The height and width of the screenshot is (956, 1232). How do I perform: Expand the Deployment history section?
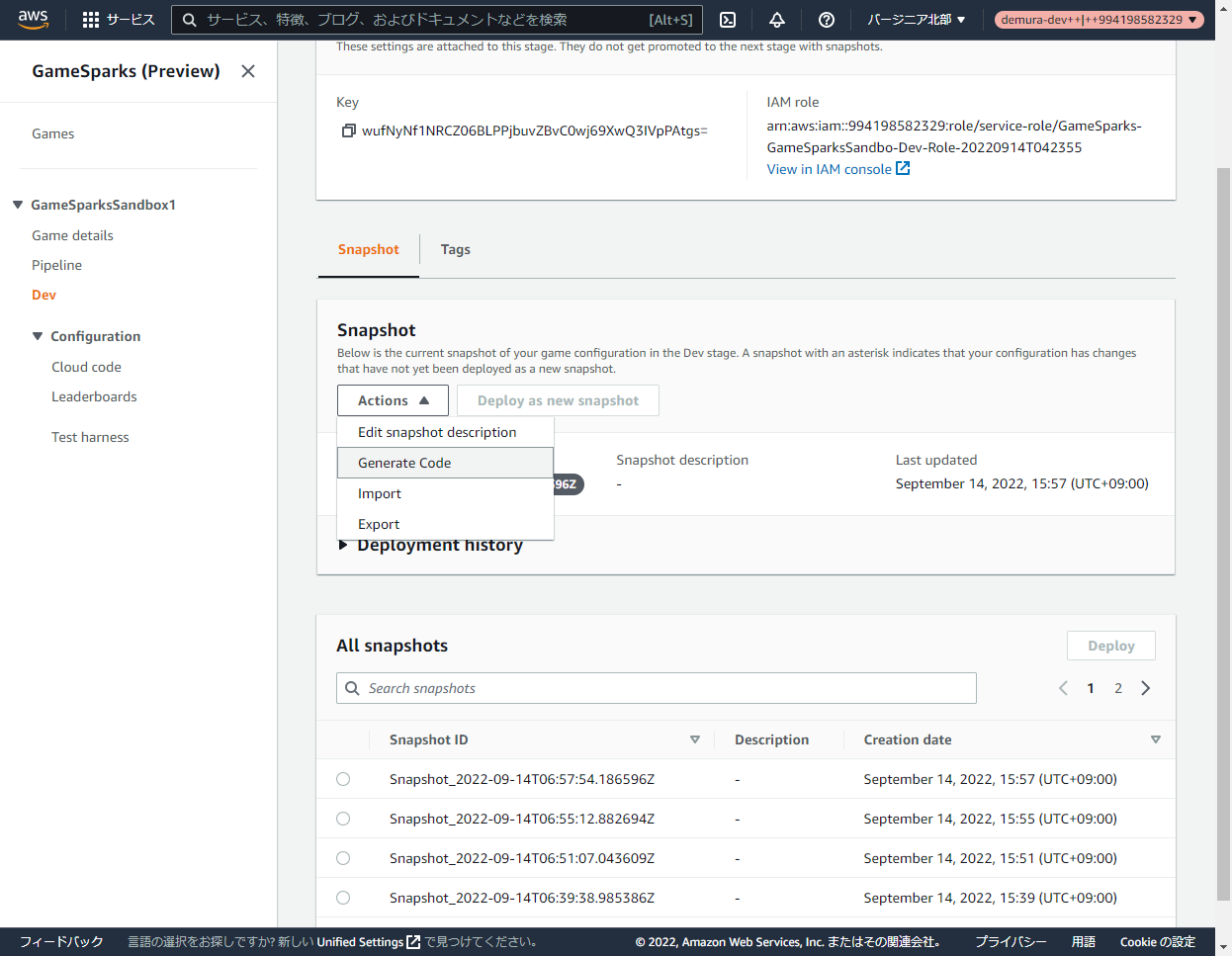pyautogui.click(x=343, y=544)
